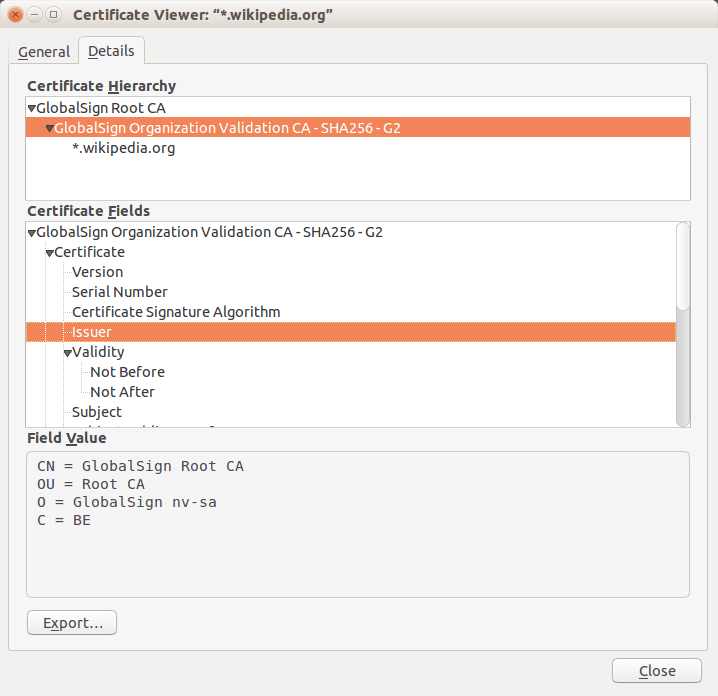Collapse the top node in Certificate Fields

click(x=32, y=233)
